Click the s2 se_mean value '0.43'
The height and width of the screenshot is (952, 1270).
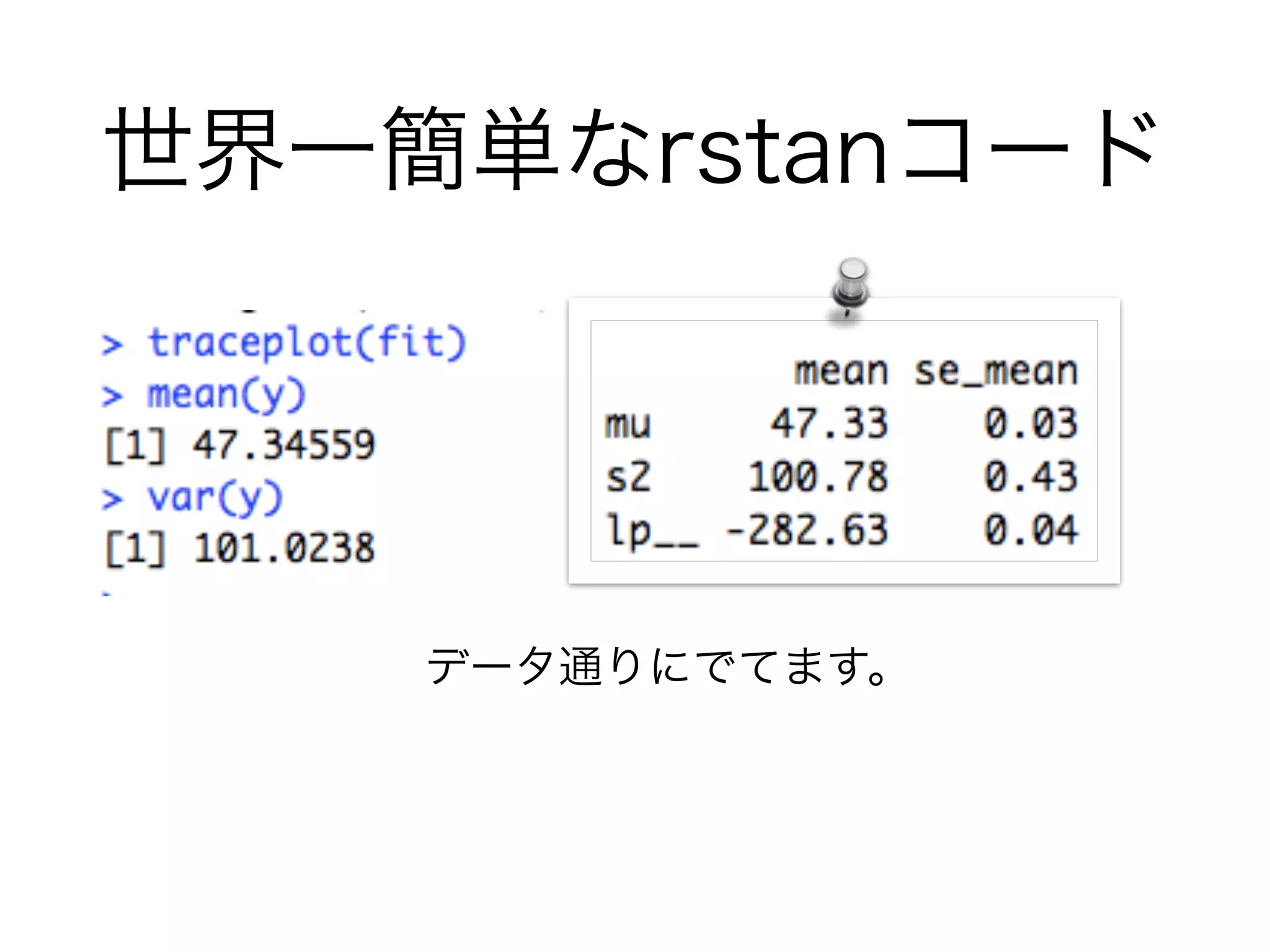(x=1031, y=477)
